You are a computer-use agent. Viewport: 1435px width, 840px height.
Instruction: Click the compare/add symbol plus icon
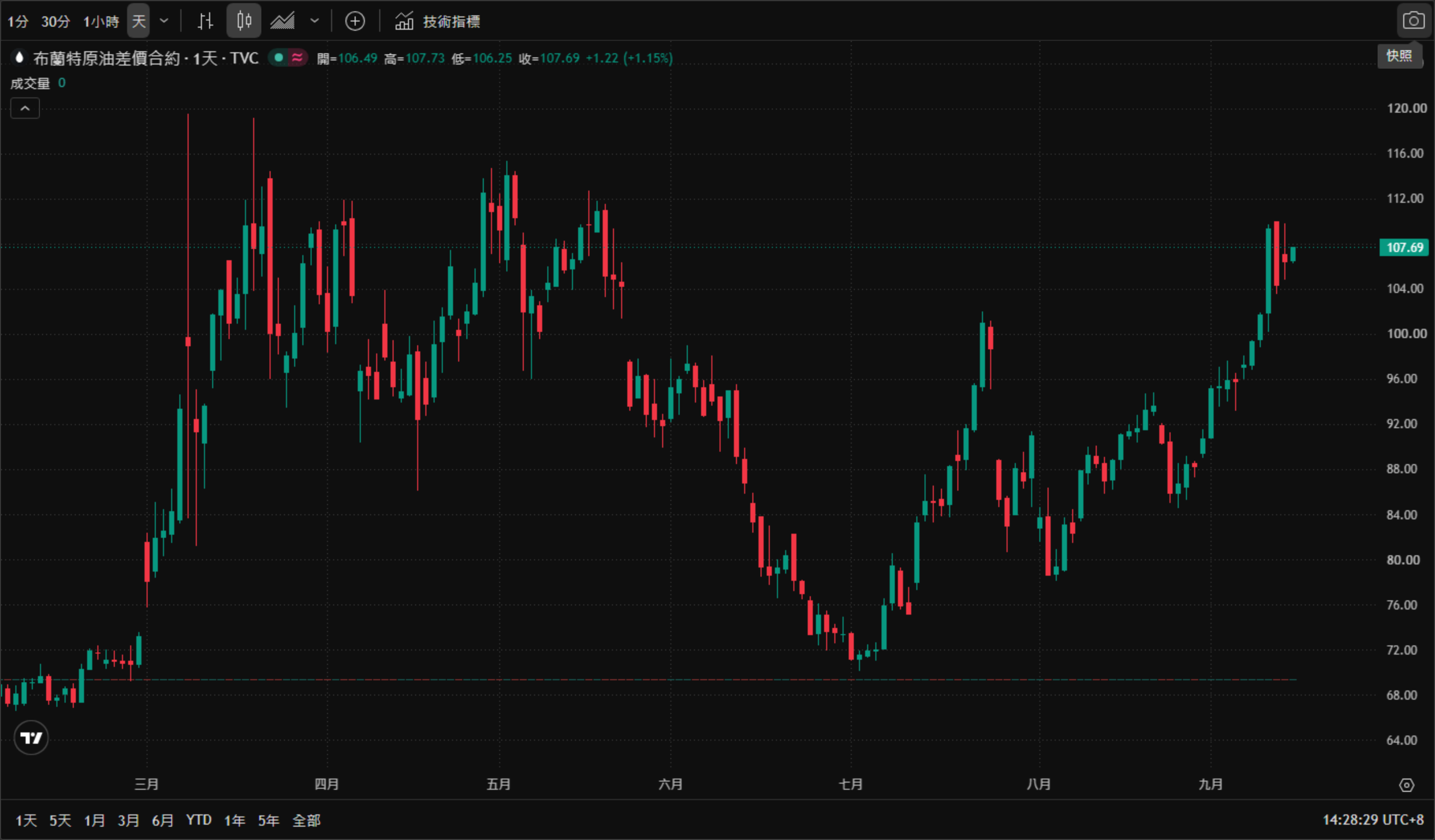point(355,21)
